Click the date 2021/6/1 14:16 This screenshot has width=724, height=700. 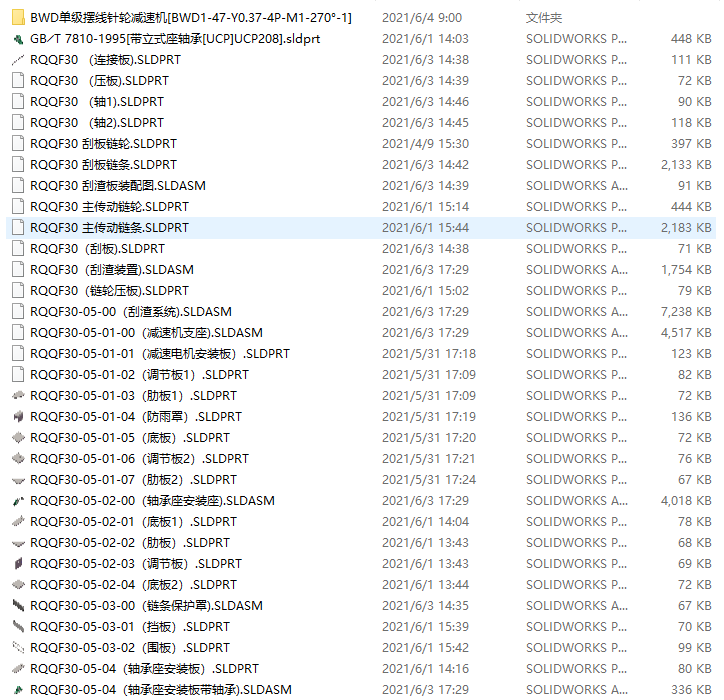[x=425, y=669]
